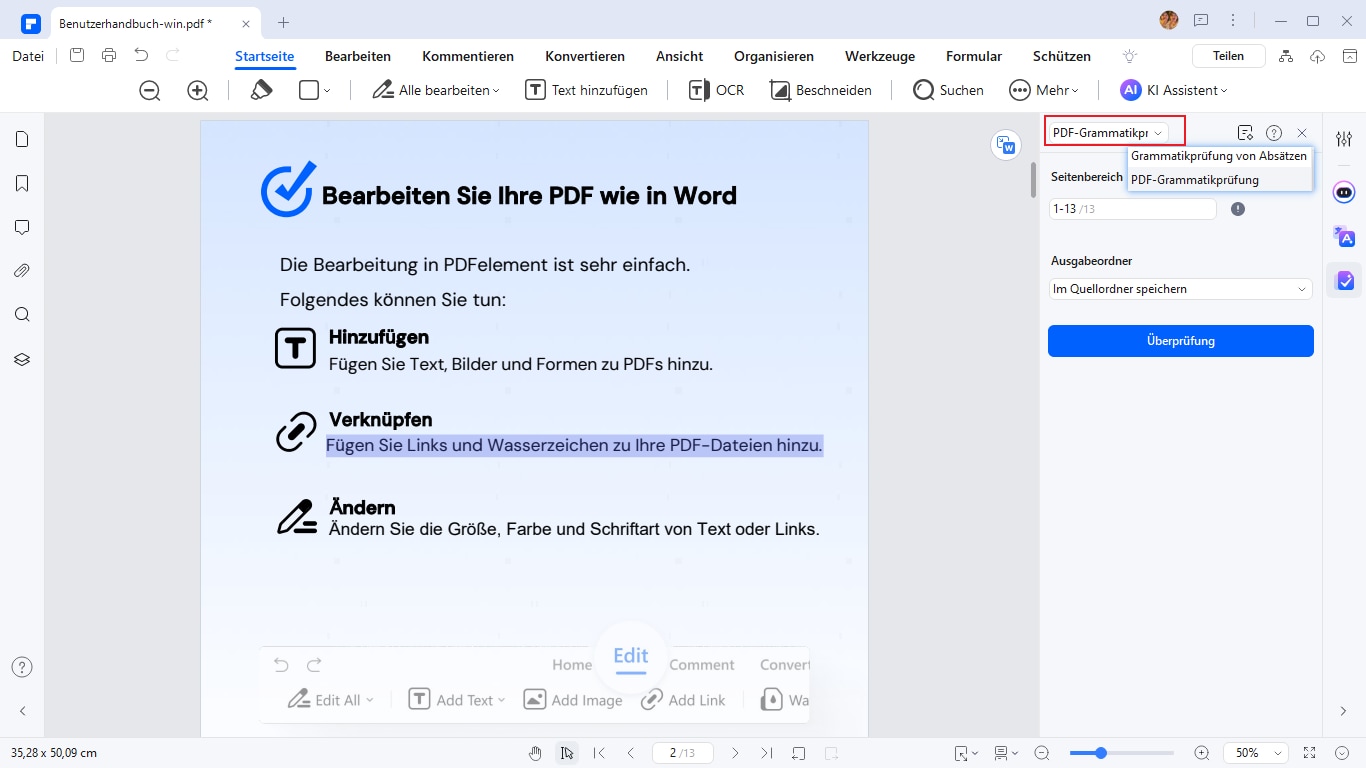Click the save document icon
1366x768 pixels.
pyautogui.click(x=77, y=56)
